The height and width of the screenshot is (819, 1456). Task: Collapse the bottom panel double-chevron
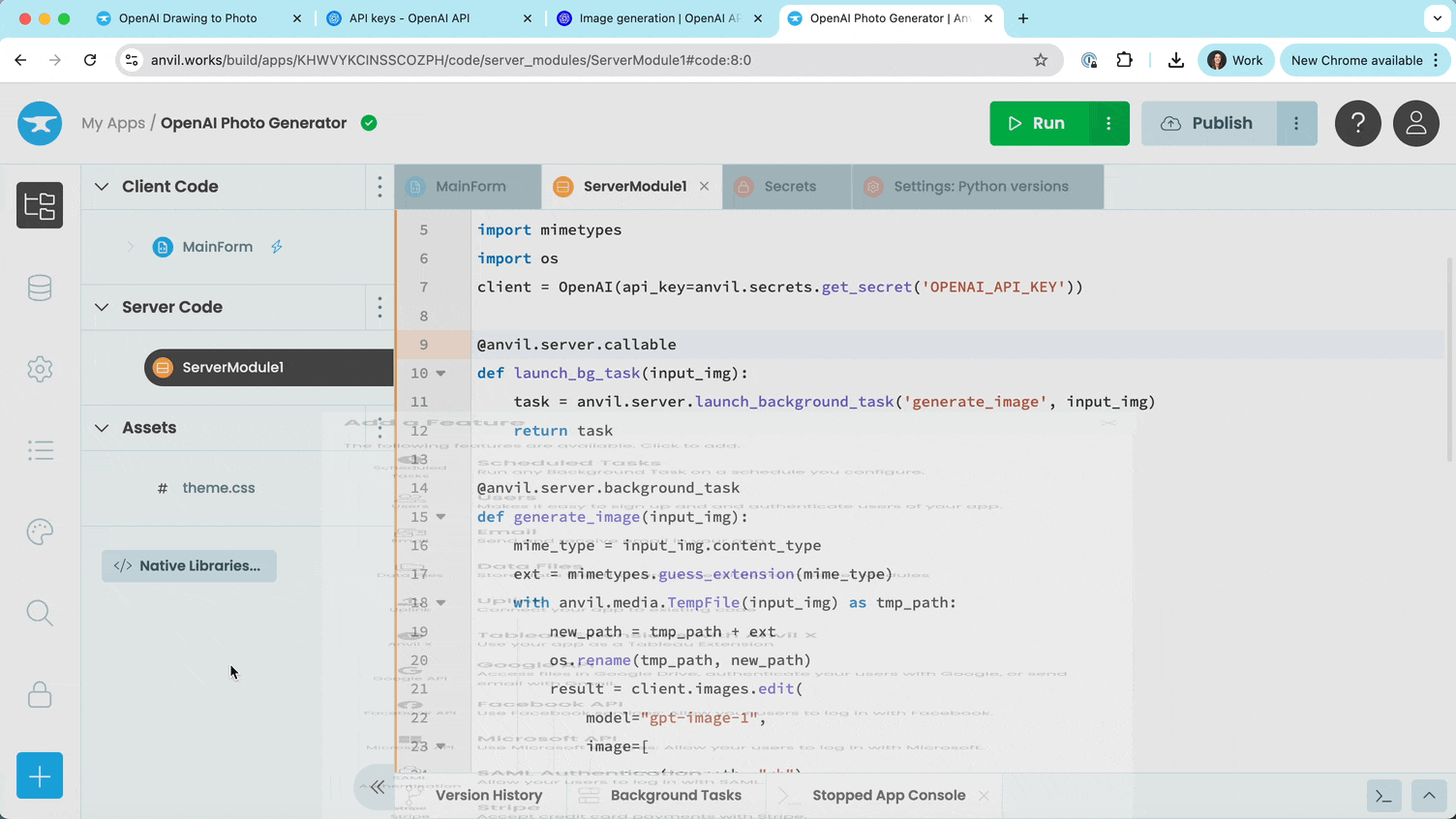click(377, 787)
